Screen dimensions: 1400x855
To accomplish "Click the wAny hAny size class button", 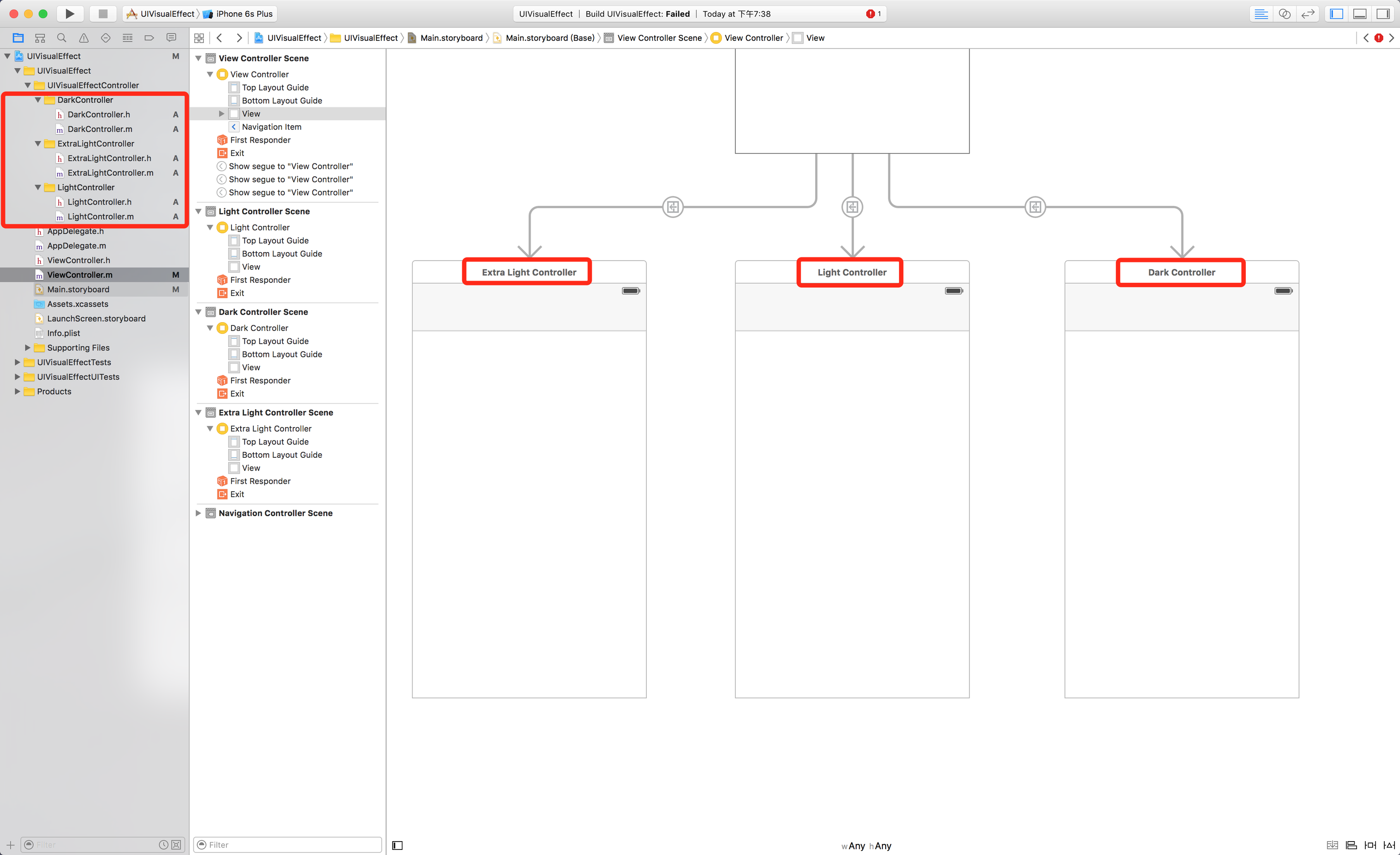I will (x=867, y=845).
